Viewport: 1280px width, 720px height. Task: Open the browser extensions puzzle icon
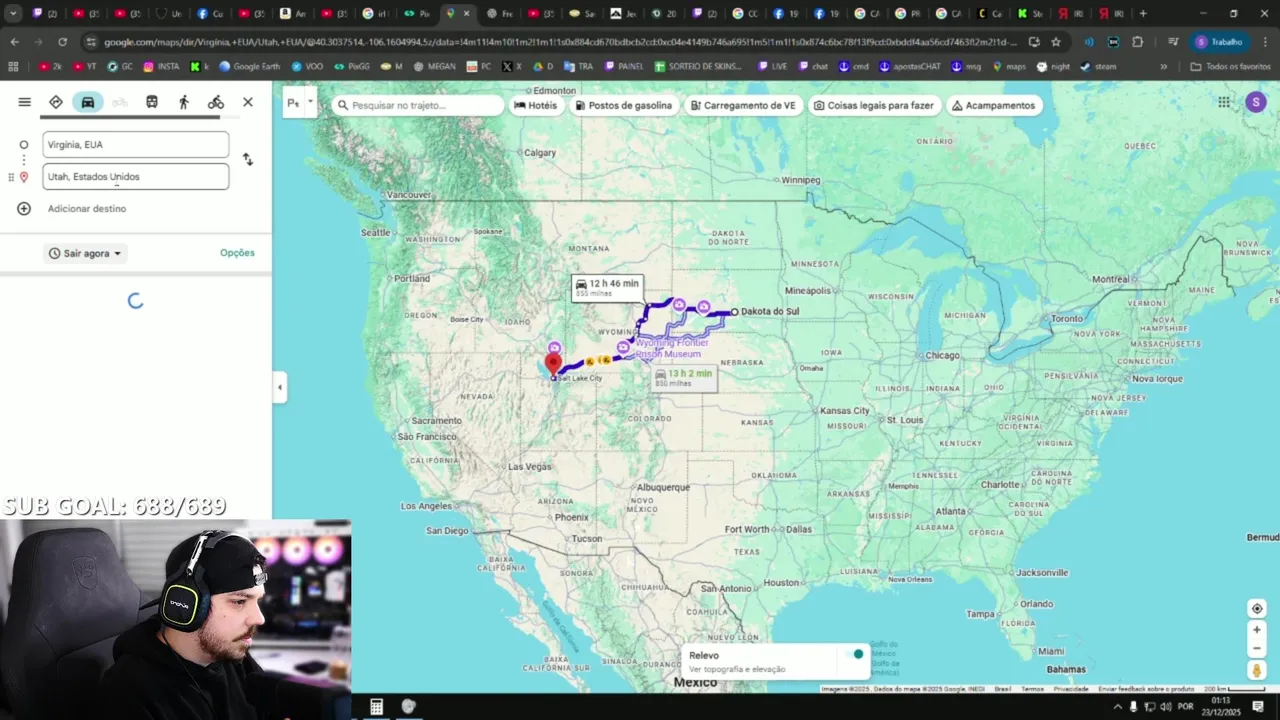click(x=1138, y=42)
